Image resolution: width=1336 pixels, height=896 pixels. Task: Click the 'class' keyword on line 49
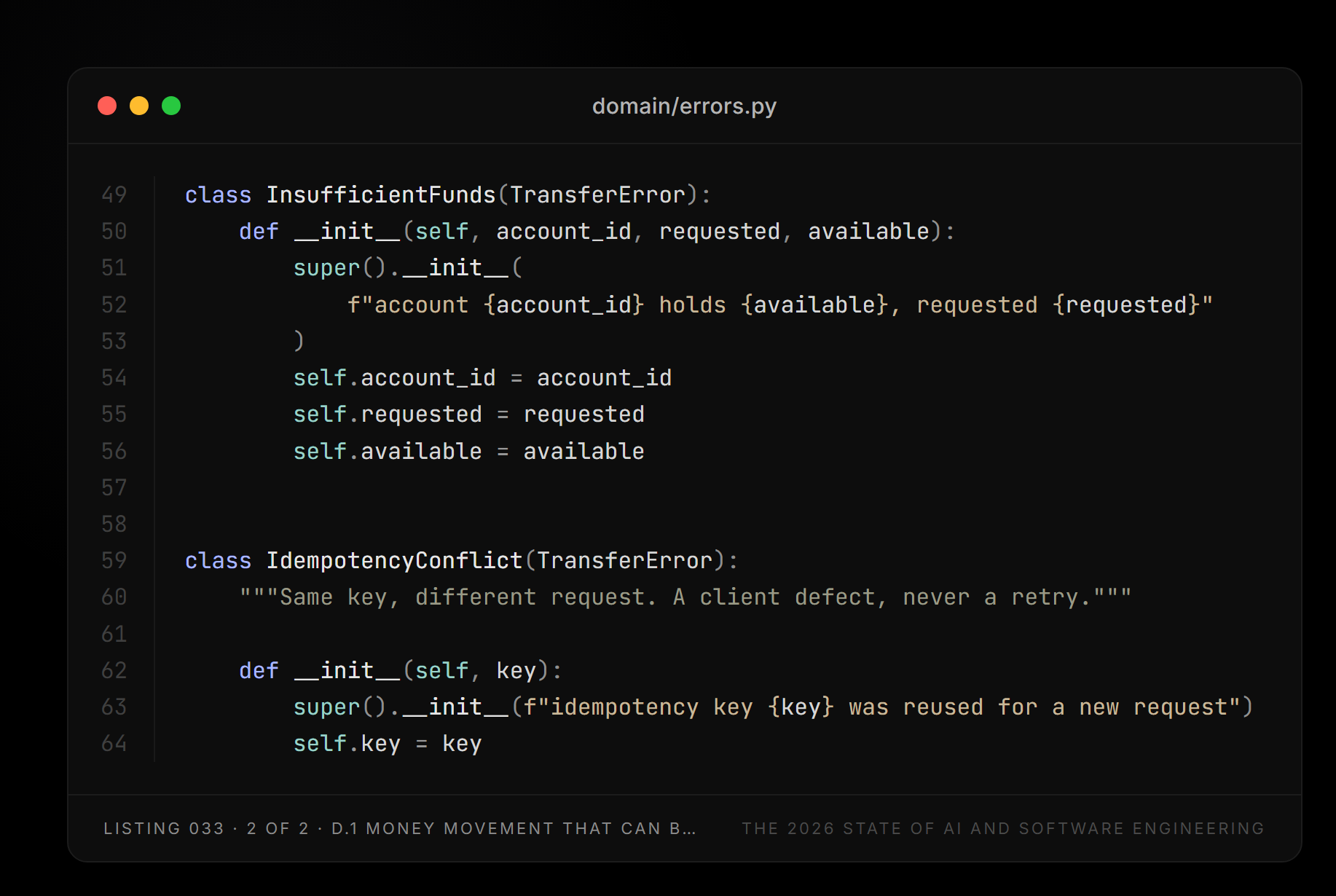(x=218, y=194)
